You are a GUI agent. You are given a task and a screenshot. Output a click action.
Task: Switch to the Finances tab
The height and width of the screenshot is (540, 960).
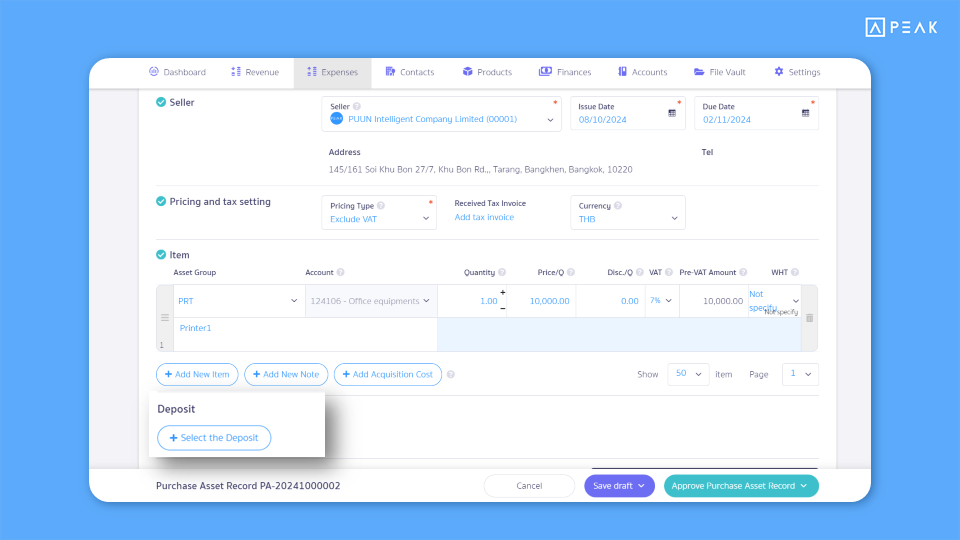click(x=565, y=72)
